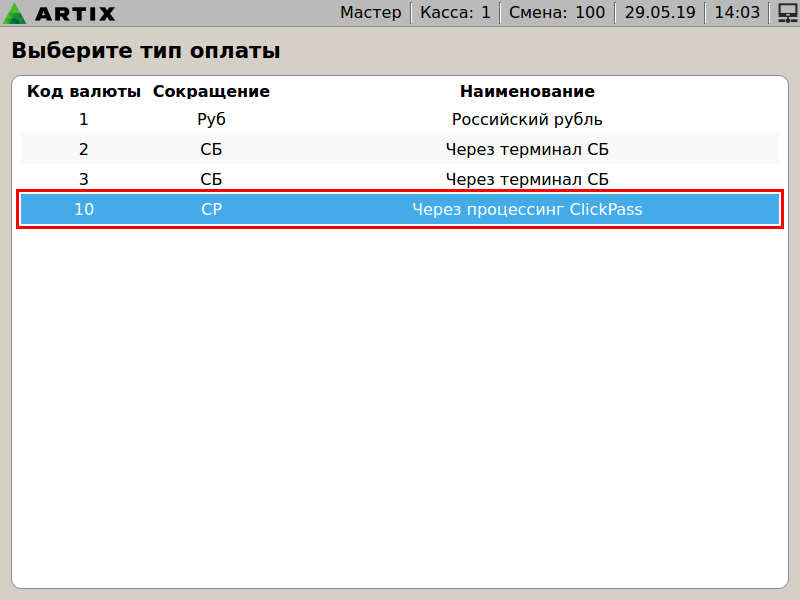Click currency code 10 cell
The height and width of the screenshot is (600, 800).
click(x=84, y=210)
